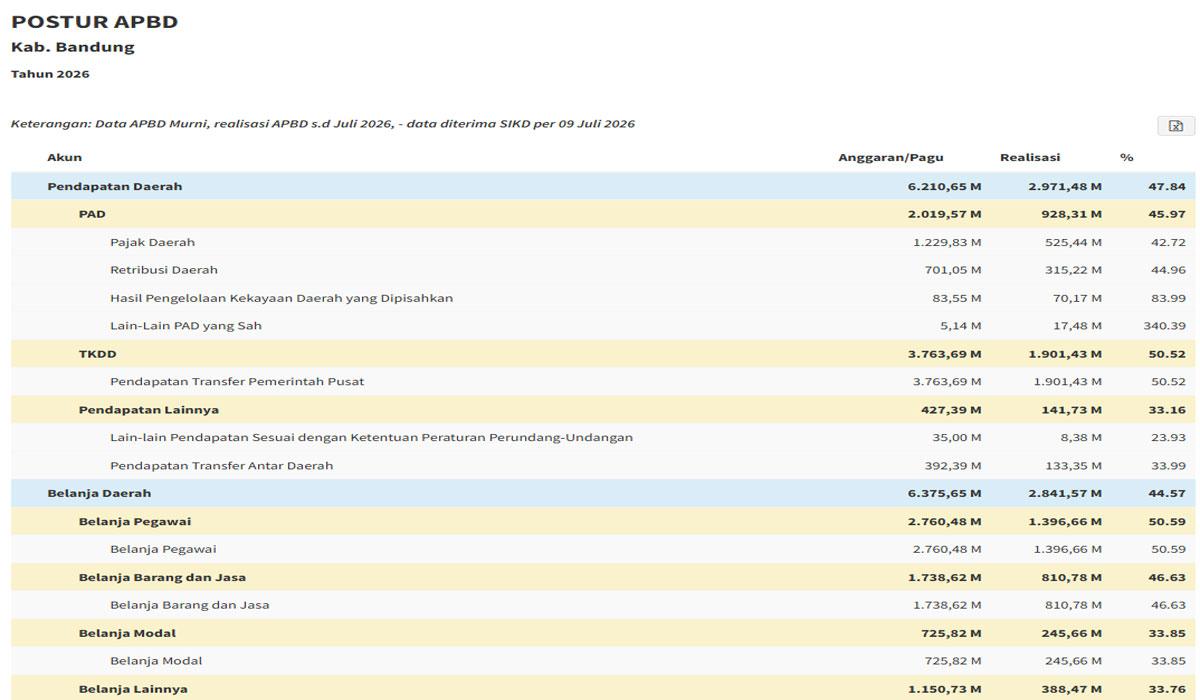Select the Belanja Daerah row
The width and height of the screenshot is (1200, 700).
(603, 493)
